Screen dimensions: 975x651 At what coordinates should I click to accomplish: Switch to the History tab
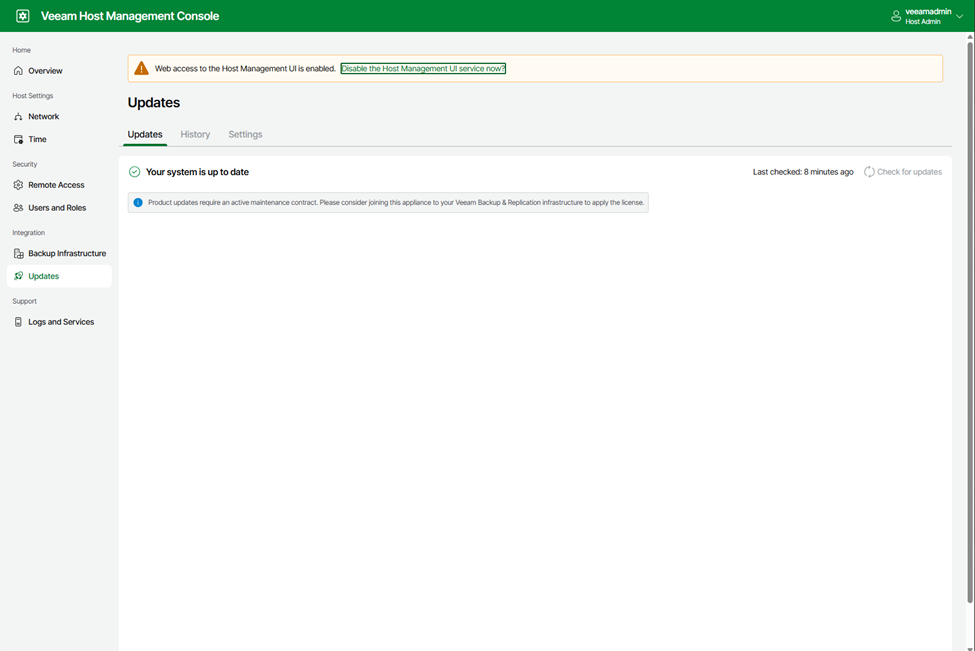click(195, 134)
